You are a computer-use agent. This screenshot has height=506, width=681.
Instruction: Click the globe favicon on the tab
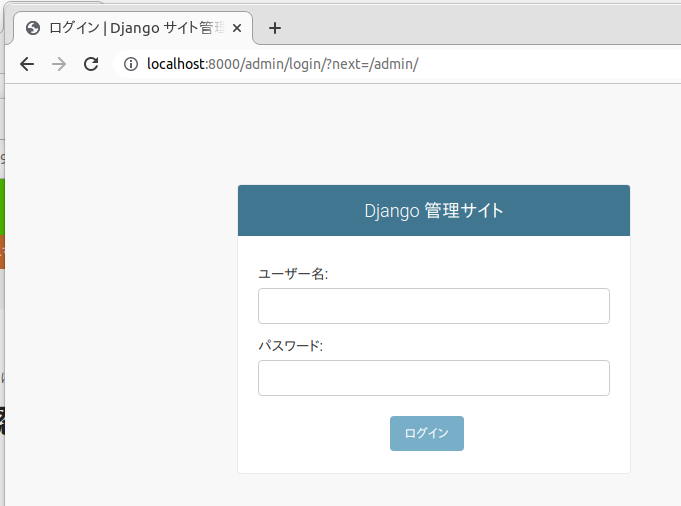point(33,28)
